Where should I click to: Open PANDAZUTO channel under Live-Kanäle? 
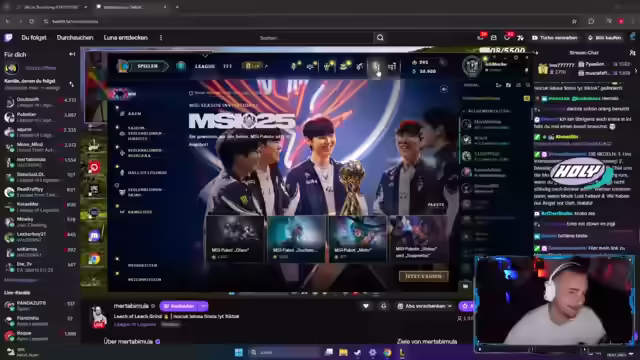pos(40,306)
